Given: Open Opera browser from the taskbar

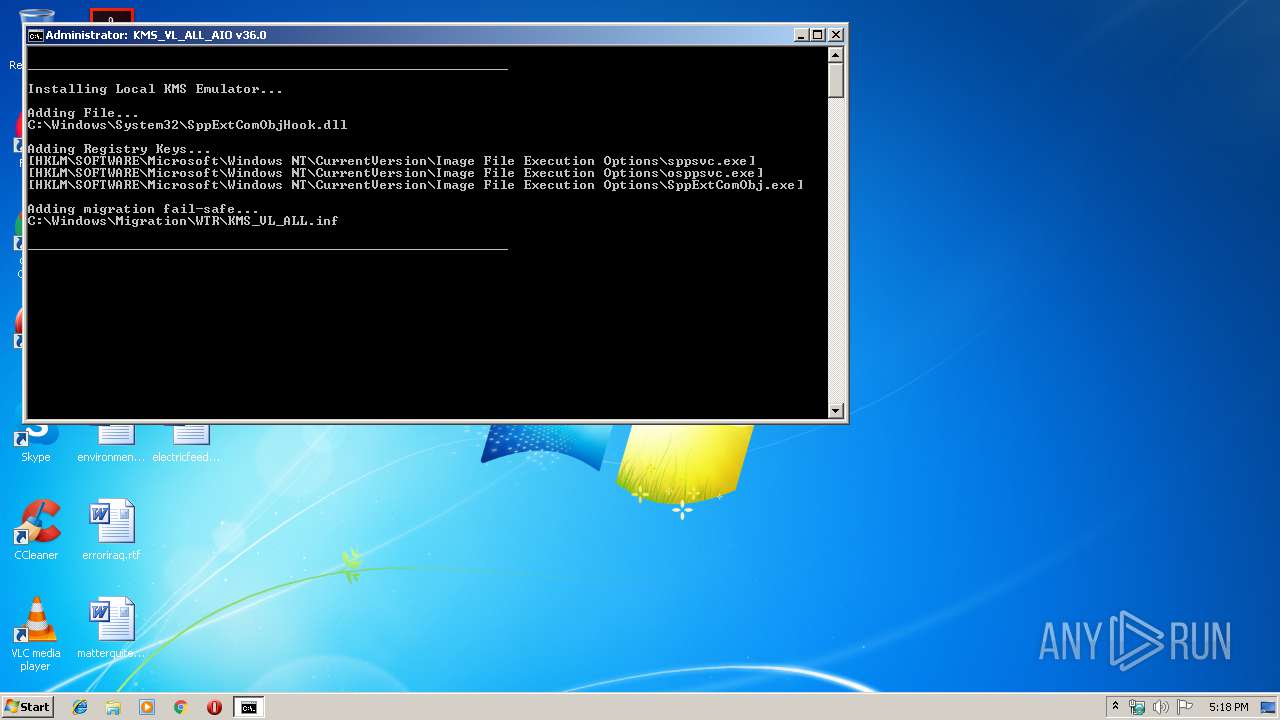Looking at the screenshot, I should pyautogui.click(x=214, y=707).
